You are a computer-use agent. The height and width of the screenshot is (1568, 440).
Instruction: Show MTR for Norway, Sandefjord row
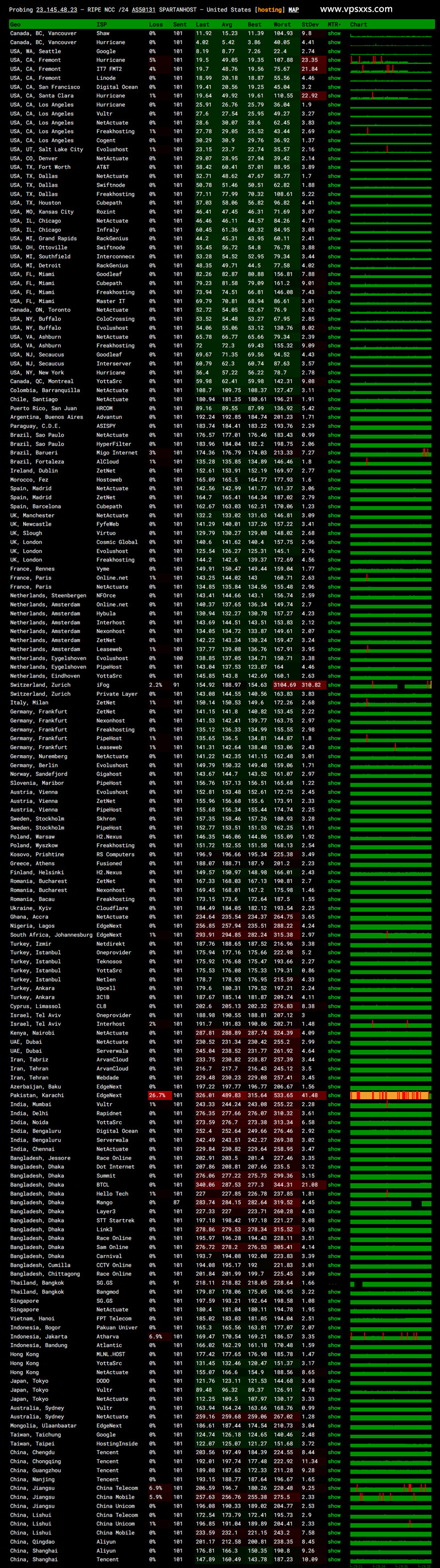[x=334, y=774]
